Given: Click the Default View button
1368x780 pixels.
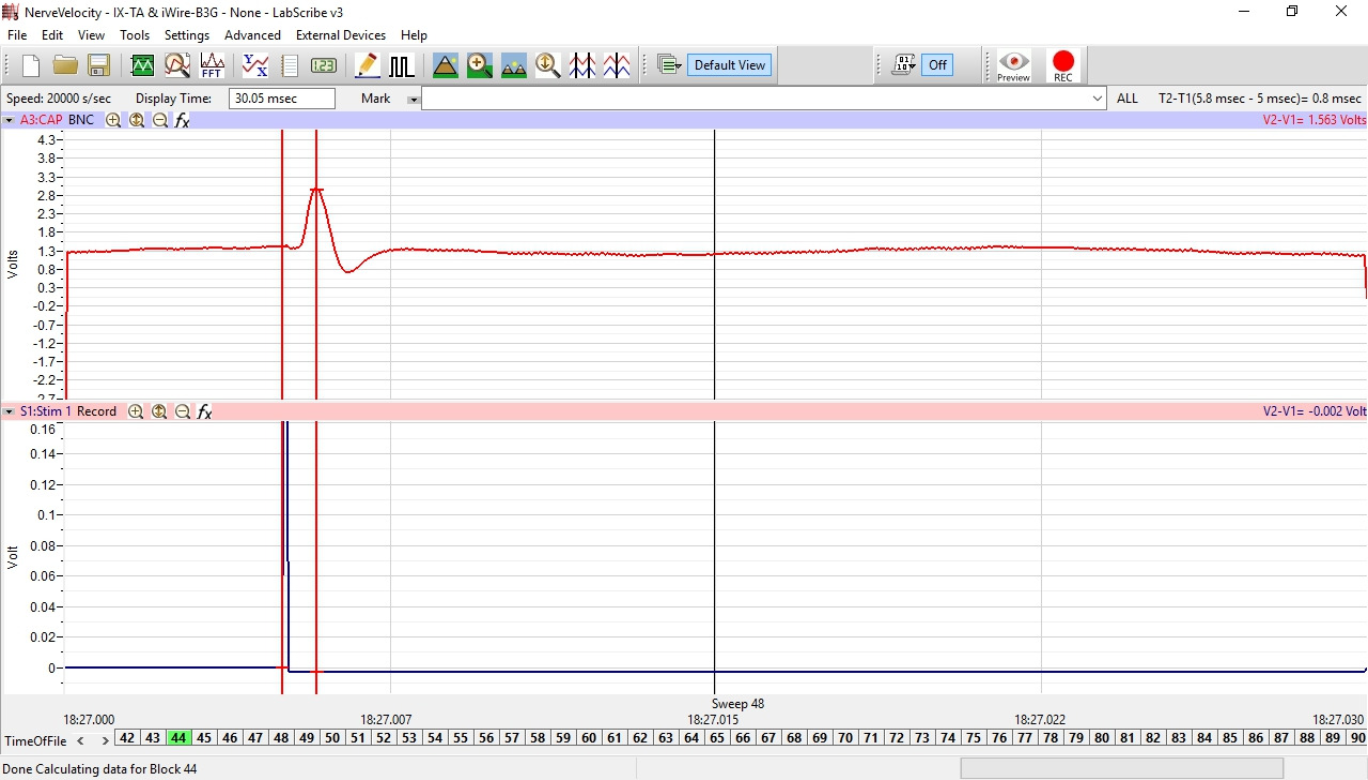Looking at the screenshot, I should click(x=729, y=65).
